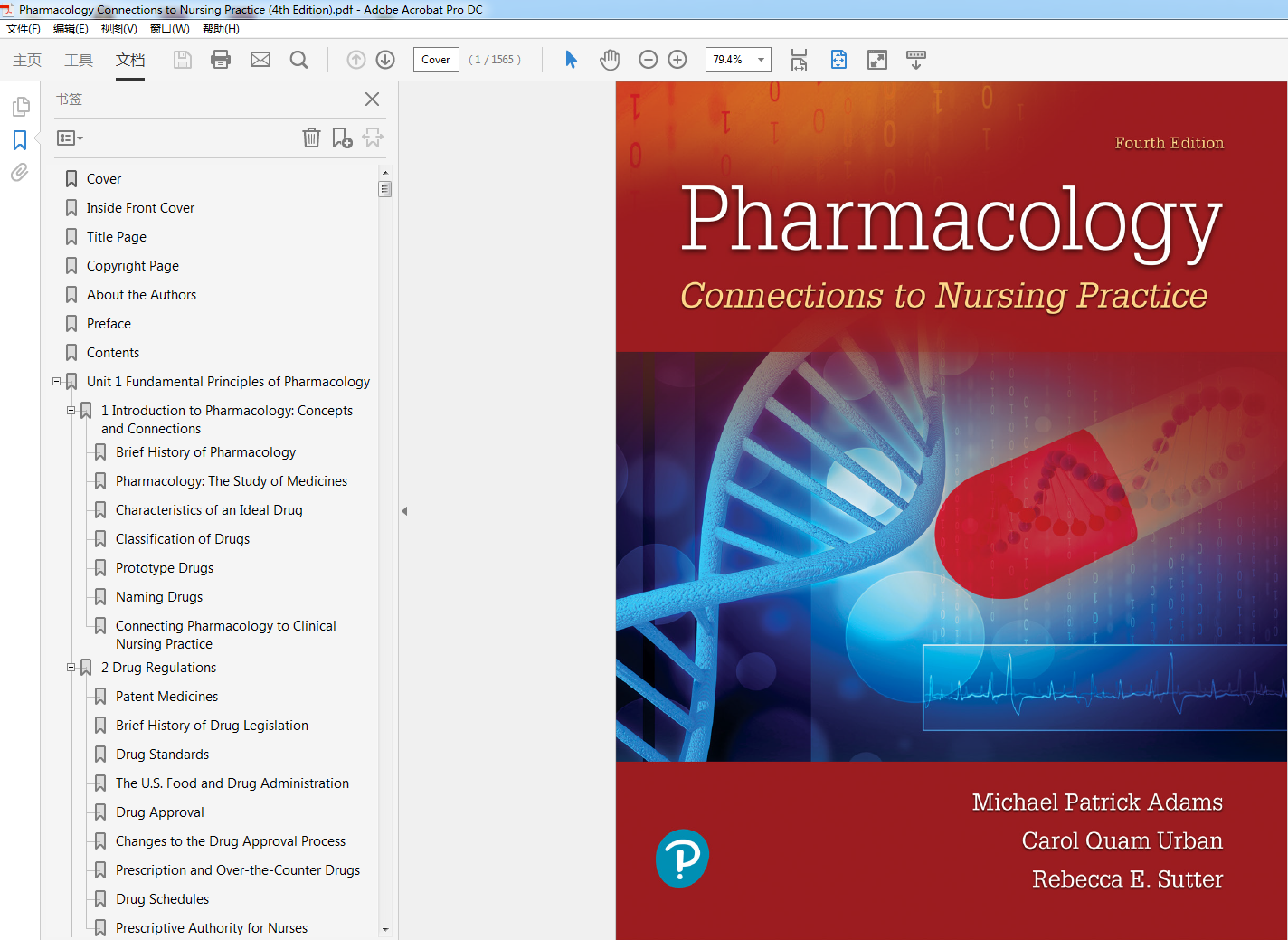
Task: Open Drug Approval bookmark
Action: click(x=160, y=812)
